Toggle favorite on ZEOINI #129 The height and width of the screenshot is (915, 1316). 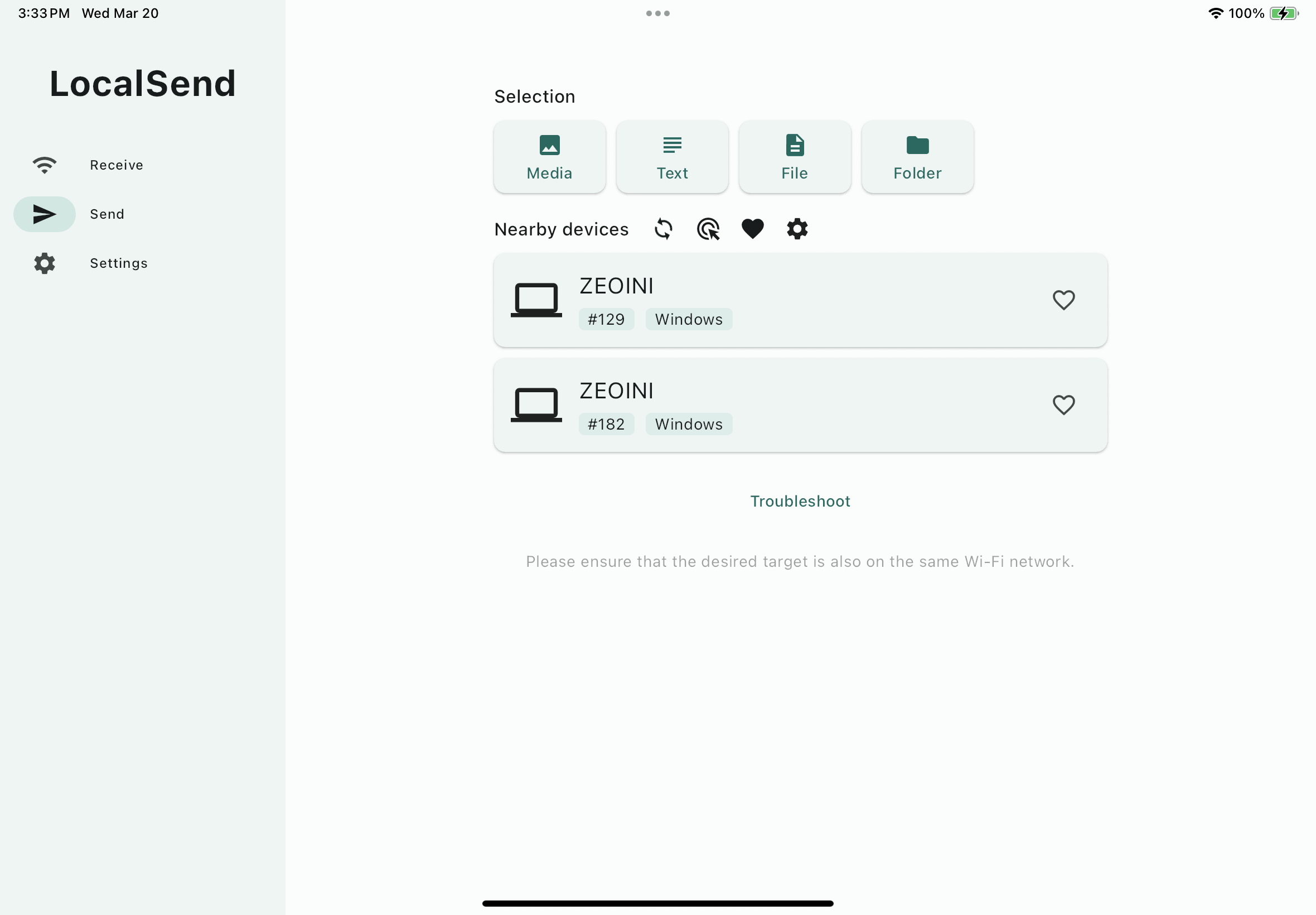(x=1064, y=299)
